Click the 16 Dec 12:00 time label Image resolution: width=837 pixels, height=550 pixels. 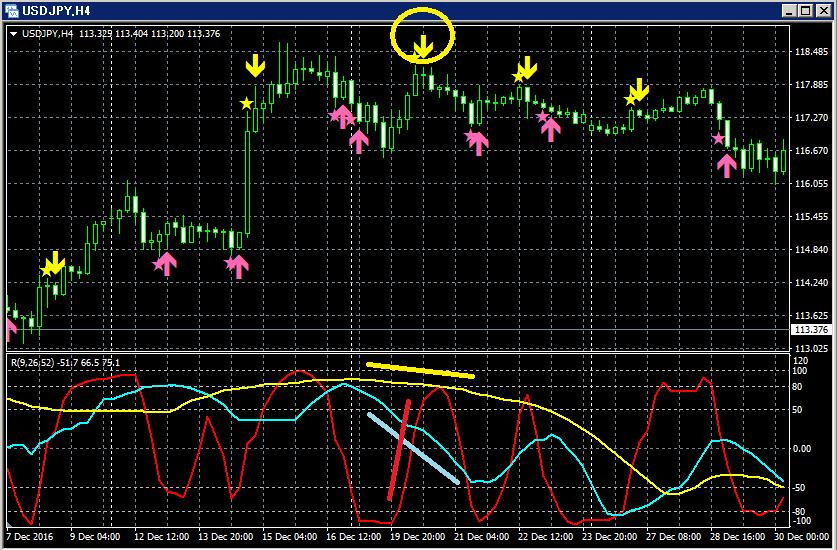point(354,536)
